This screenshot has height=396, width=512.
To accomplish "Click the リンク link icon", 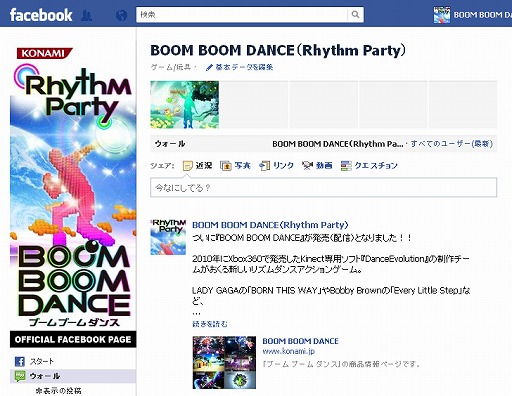I will (x=265, y=166).
